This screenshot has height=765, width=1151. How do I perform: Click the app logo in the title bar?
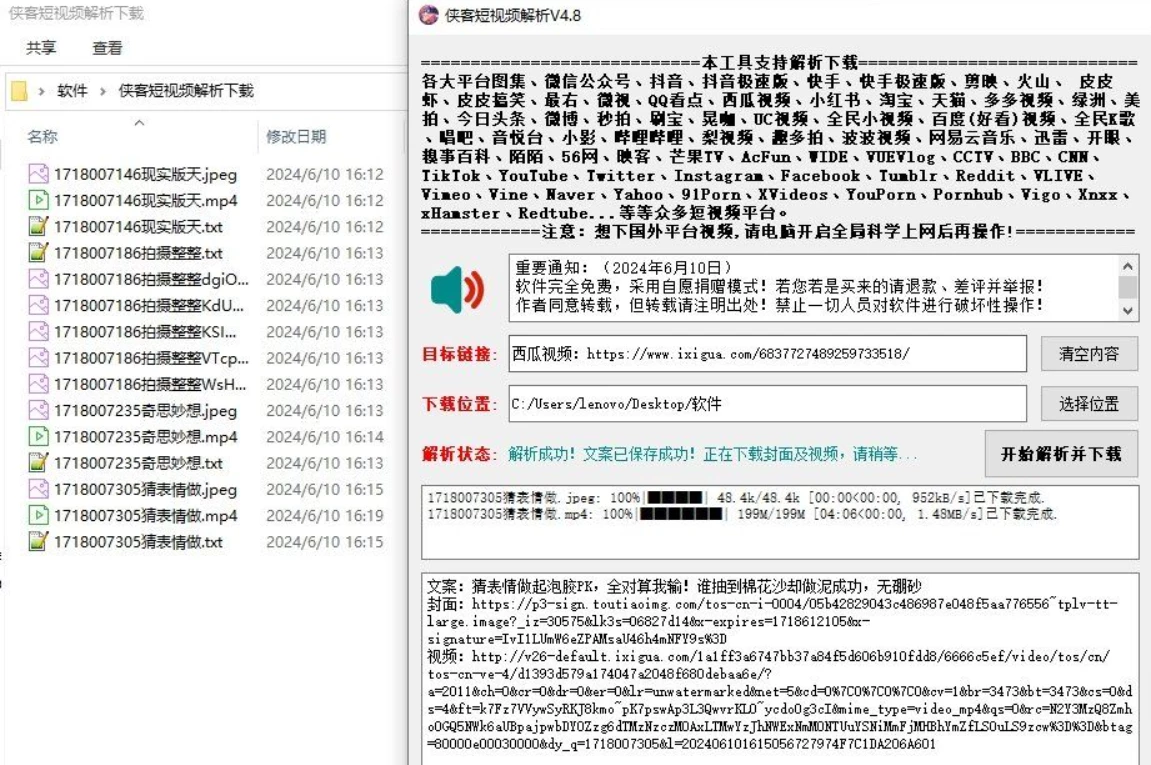click(x=429, y=15)
